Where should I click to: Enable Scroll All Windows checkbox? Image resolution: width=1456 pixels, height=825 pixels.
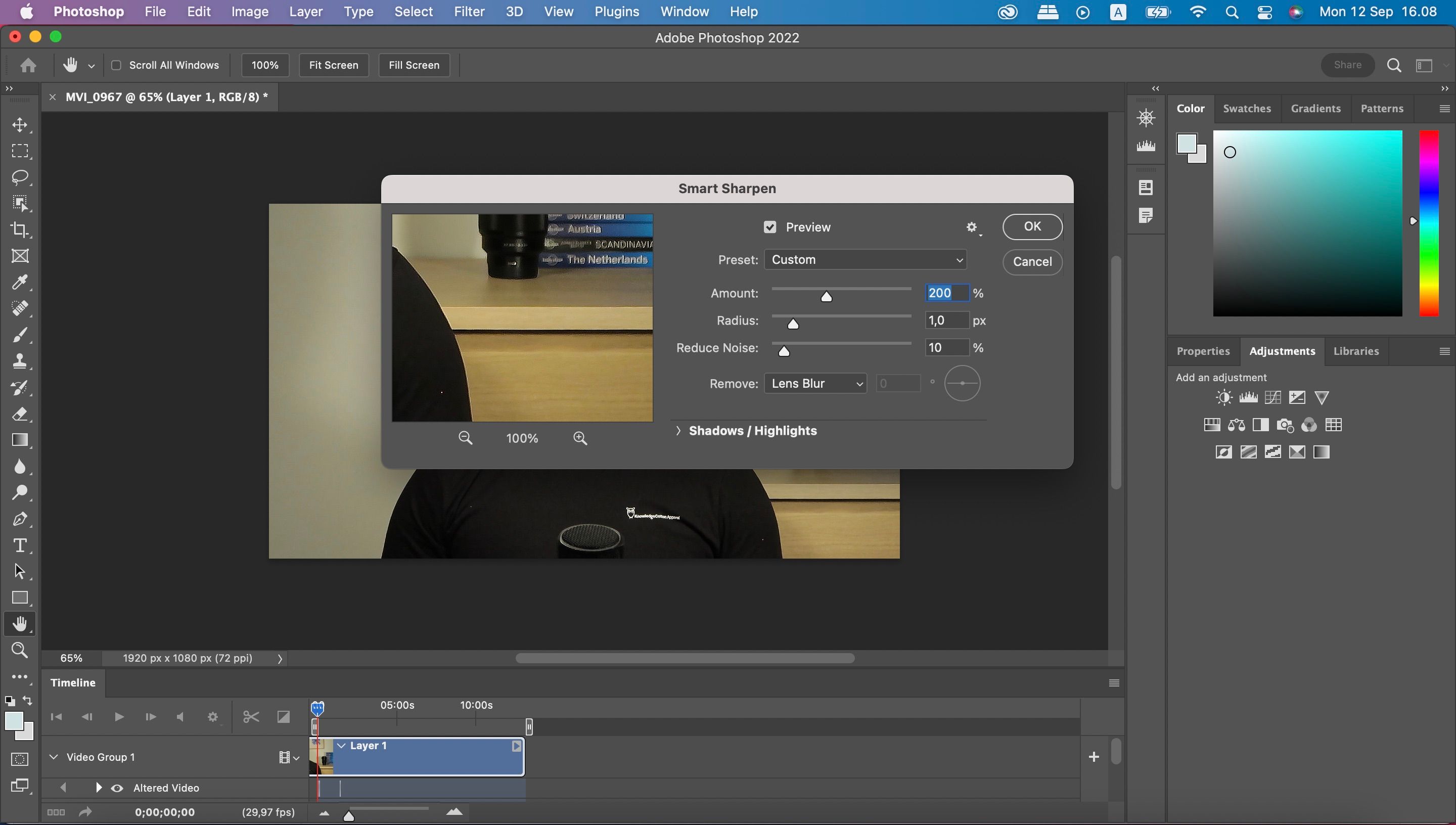coord(116,65)
